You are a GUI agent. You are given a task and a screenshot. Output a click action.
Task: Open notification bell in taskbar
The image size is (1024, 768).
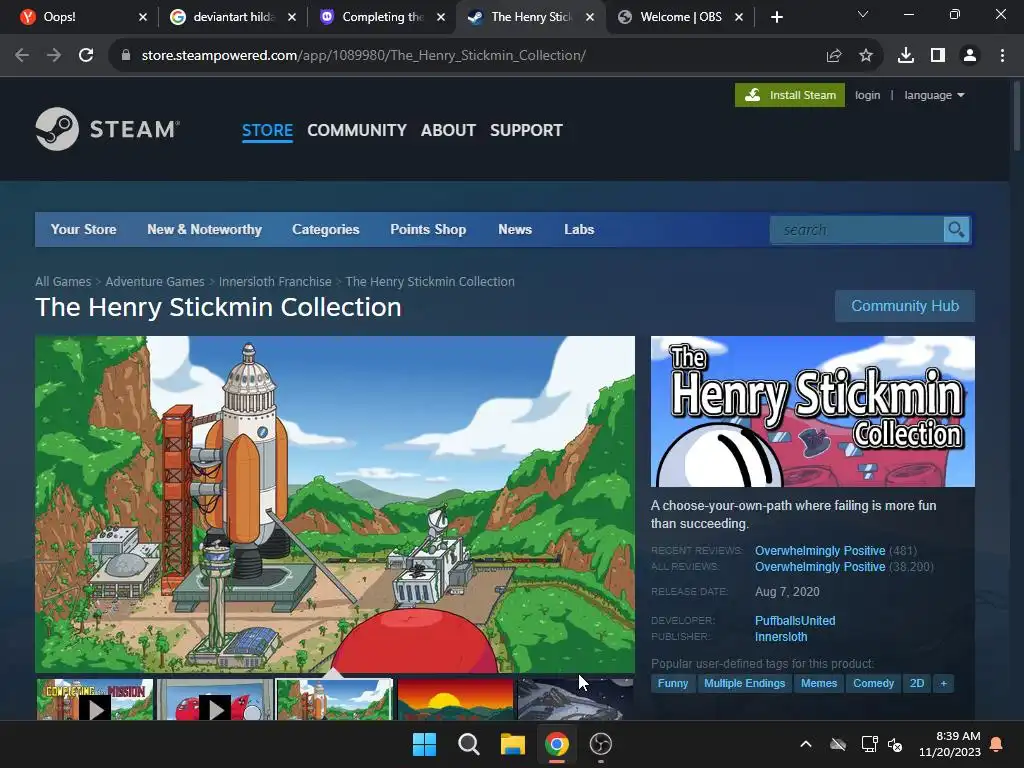point(997,744)
